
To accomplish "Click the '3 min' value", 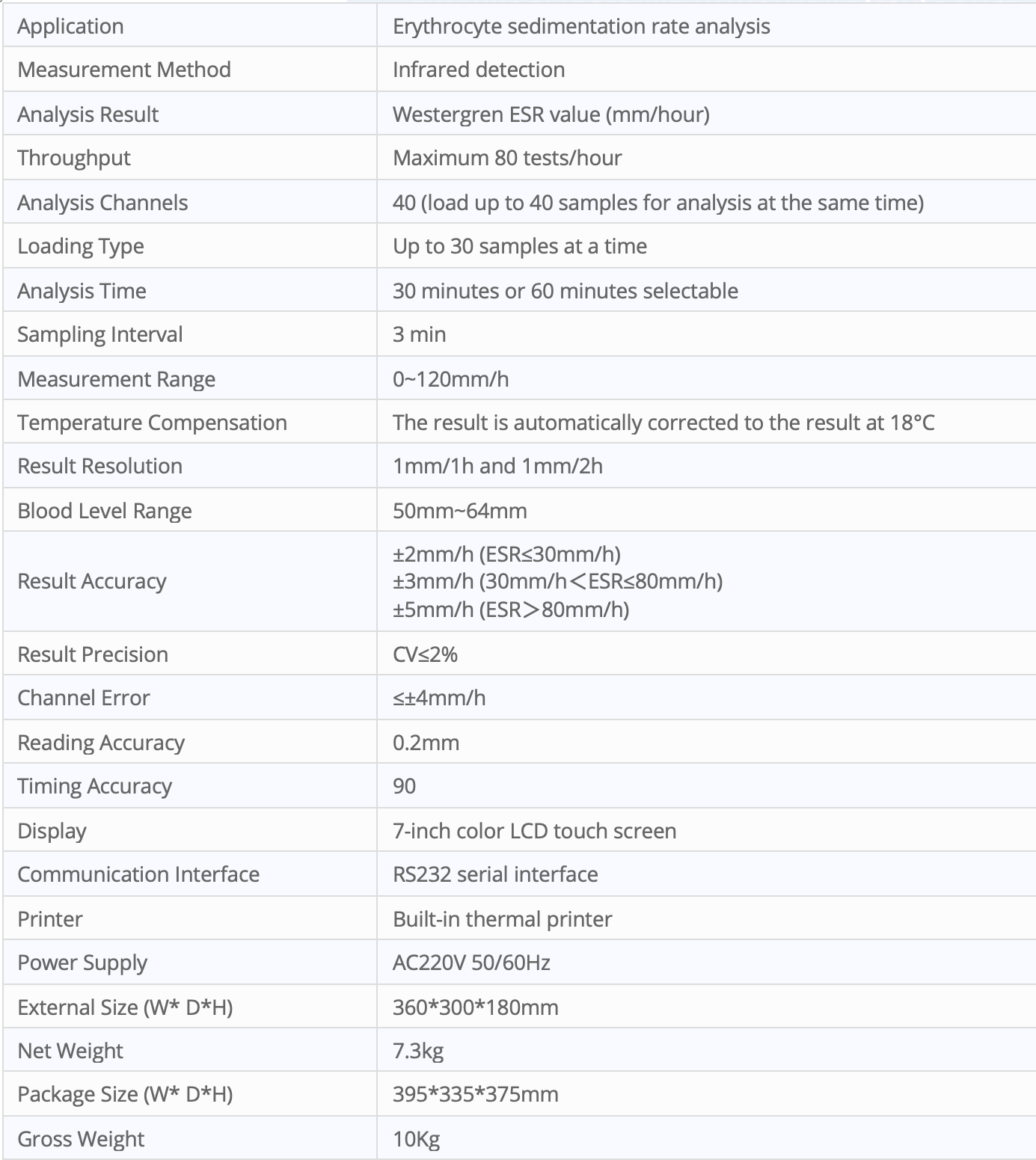I will click(x=420, y=334).
